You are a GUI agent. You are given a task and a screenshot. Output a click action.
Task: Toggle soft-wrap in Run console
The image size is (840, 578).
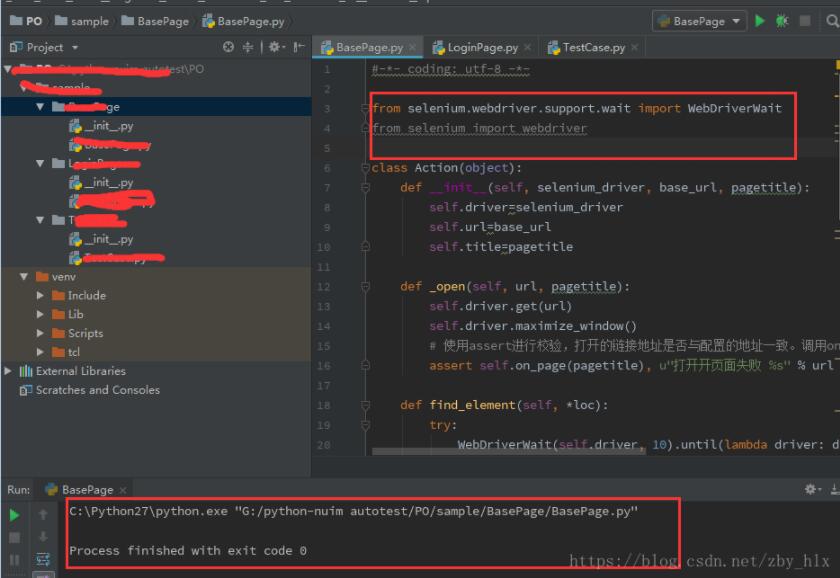(42, 559)
